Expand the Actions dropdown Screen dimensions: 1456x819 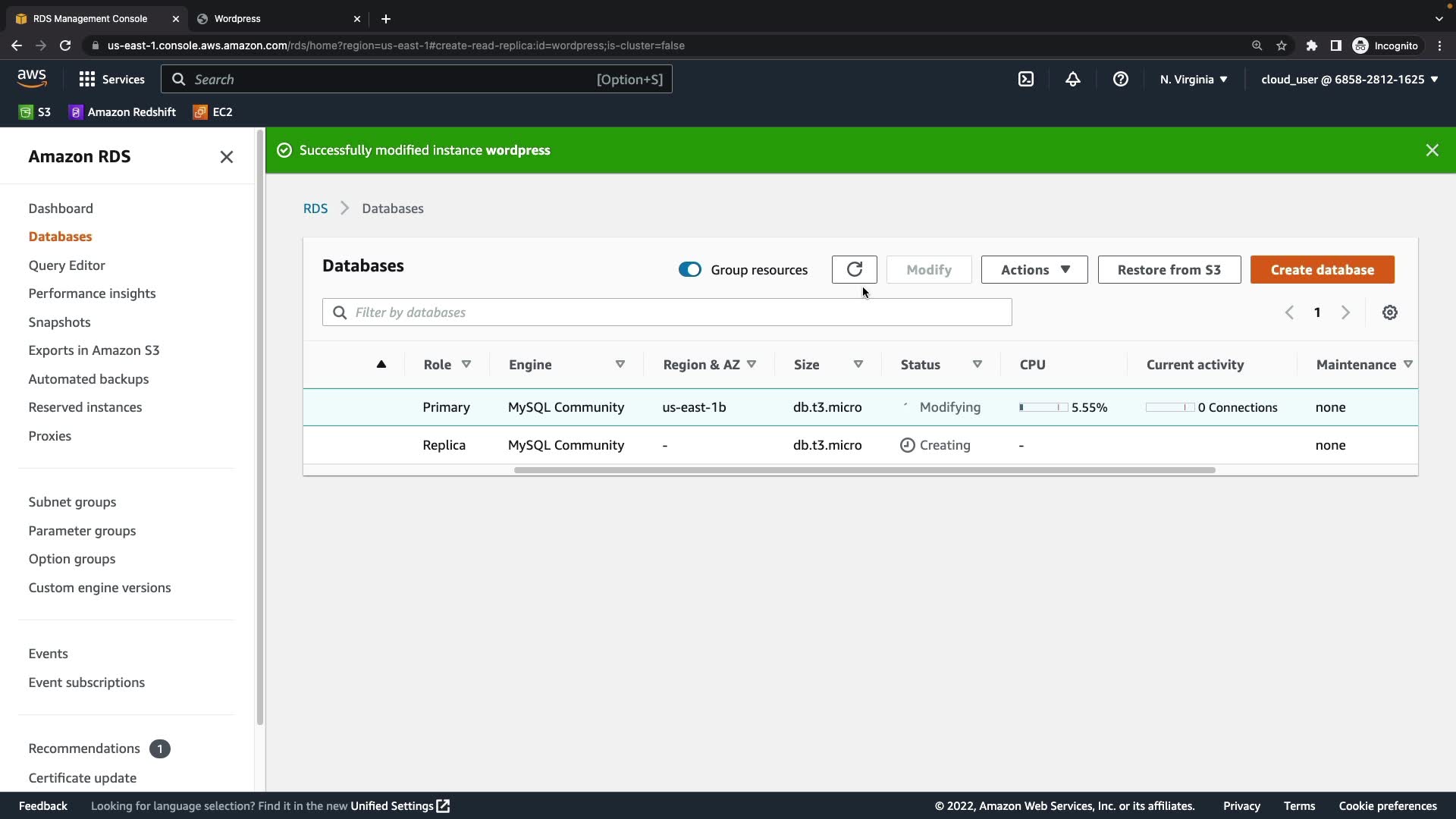point(1034,270)
